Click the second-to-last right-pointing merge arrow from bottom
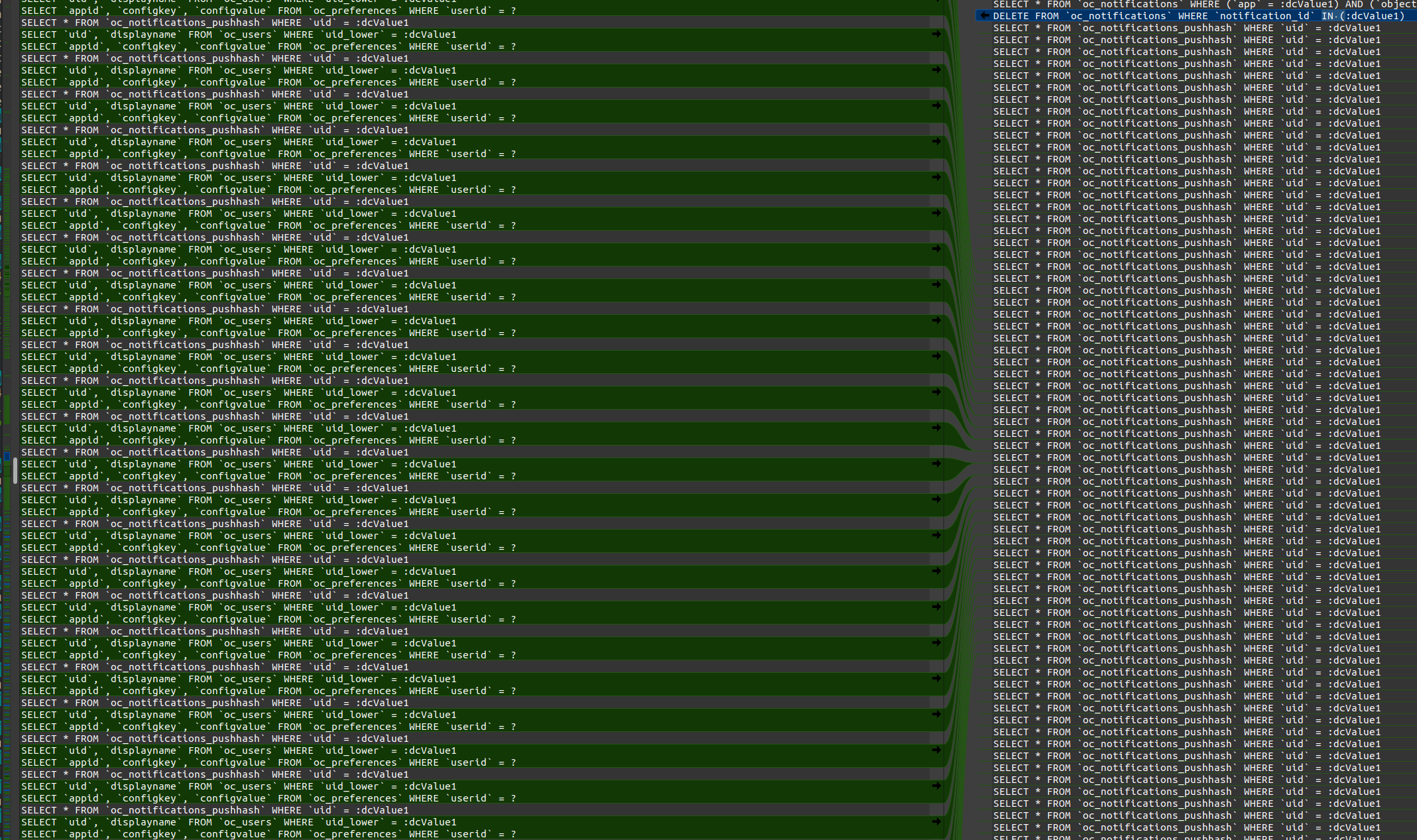The height and width of the screenshot is (840, 1417). click(x=936, y=786)
